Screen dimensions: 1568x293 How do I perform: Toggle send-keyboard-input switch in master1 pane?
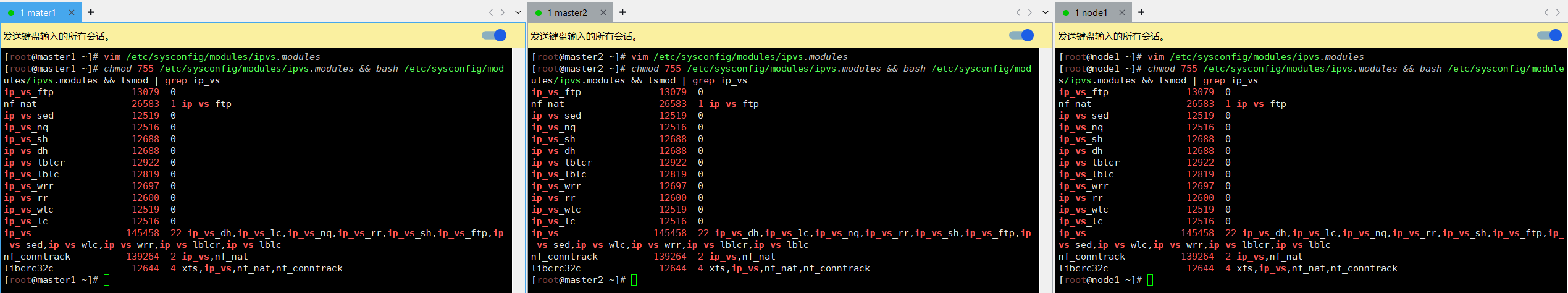pos(494,35)
